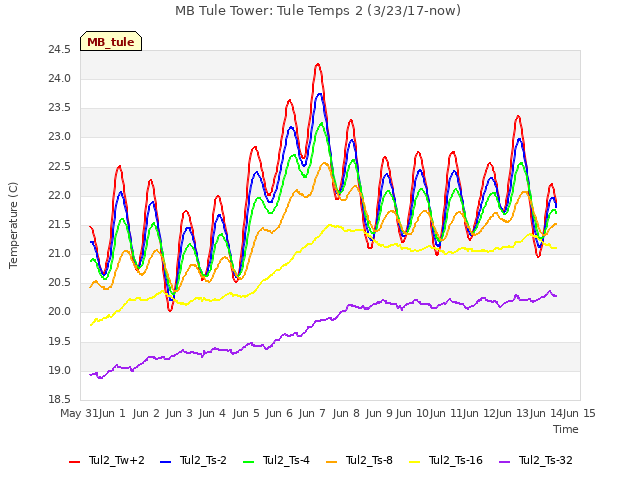Select the Tul2_Ts-8 legend label
640x480 pixels.
pos(369,460)
